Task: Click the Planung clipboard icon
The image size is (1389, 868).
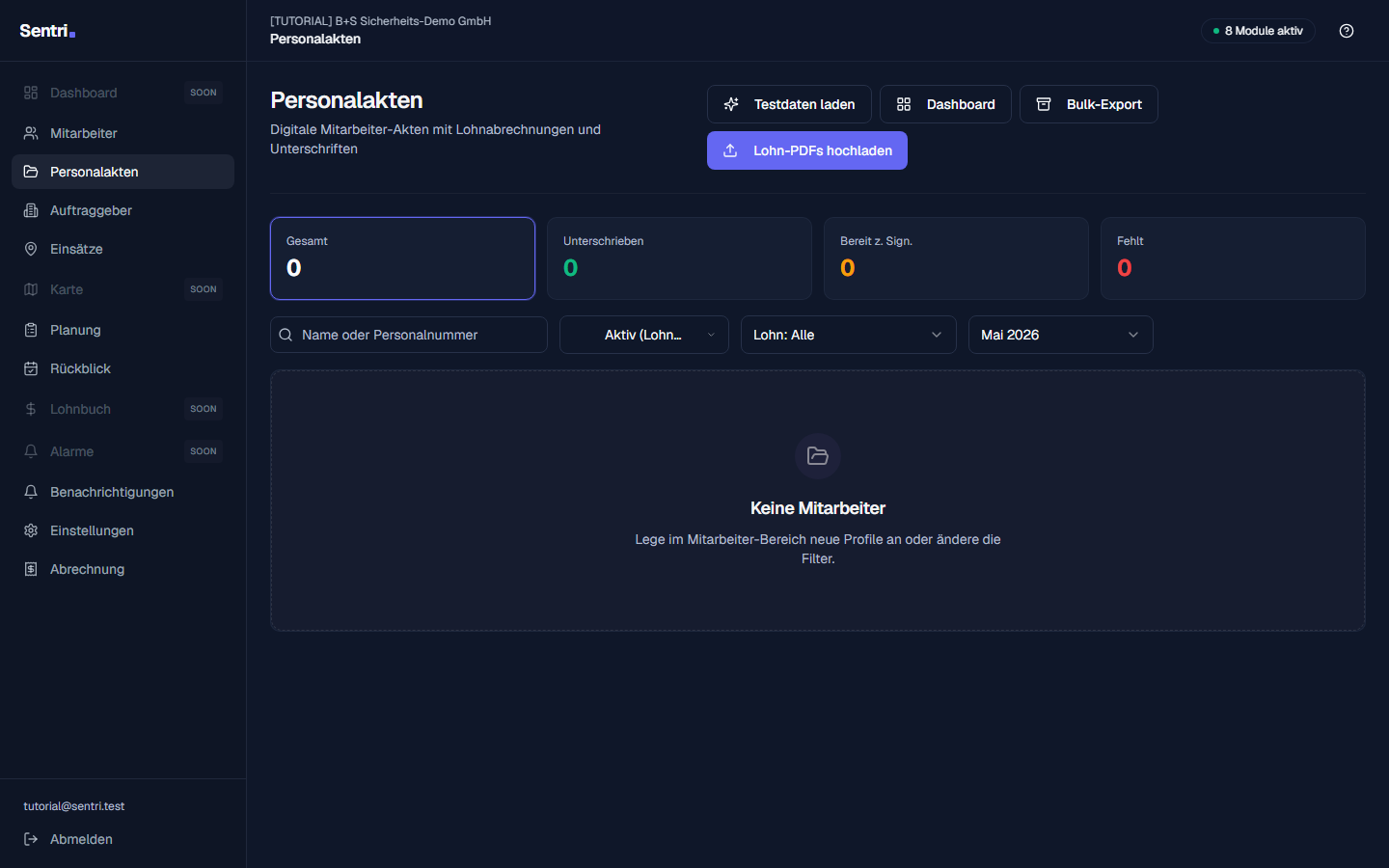Action: (x=31, y=330)
